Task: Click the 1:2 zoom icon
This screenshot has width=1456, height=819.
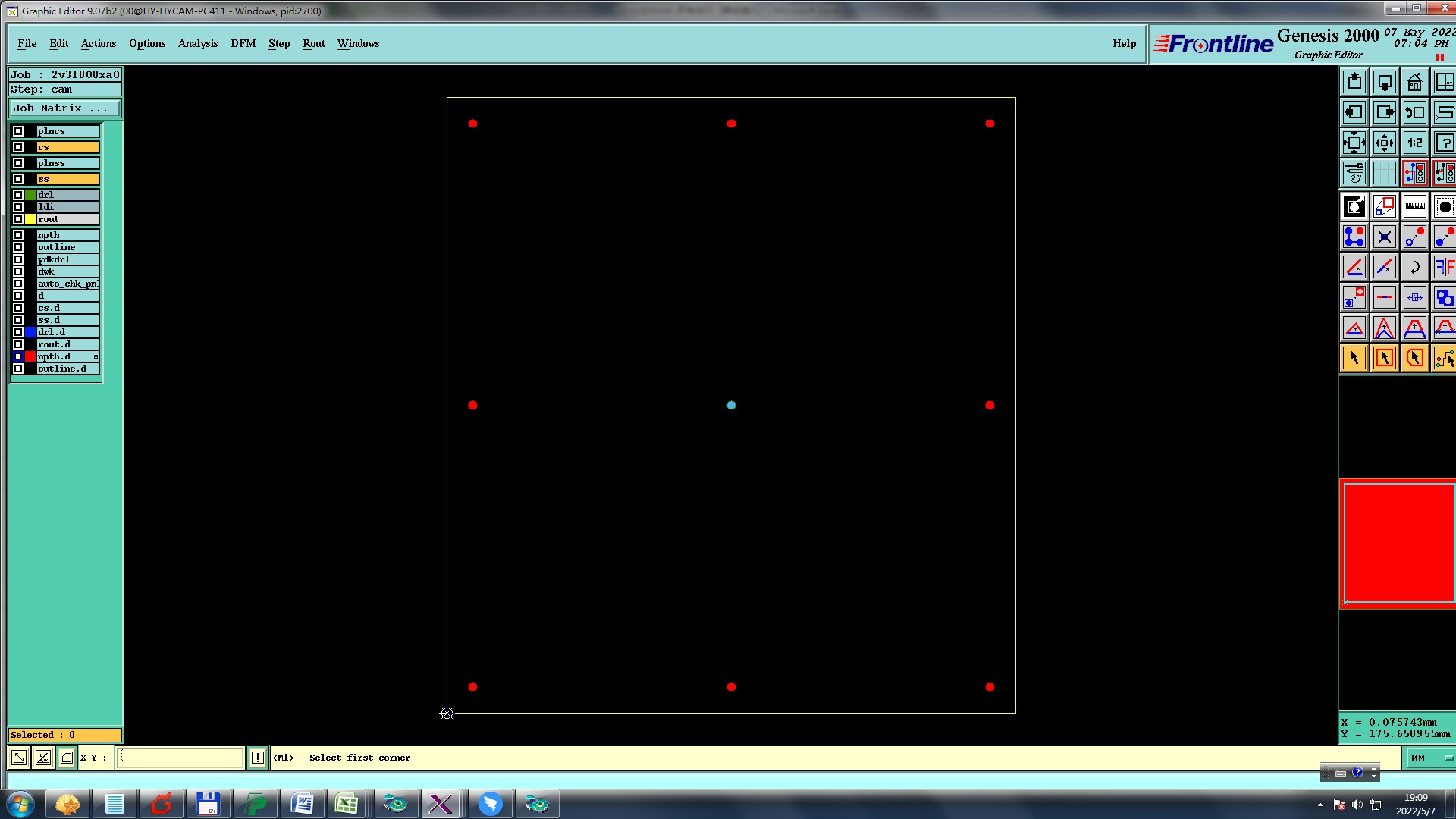Action: coord(1414,143)
